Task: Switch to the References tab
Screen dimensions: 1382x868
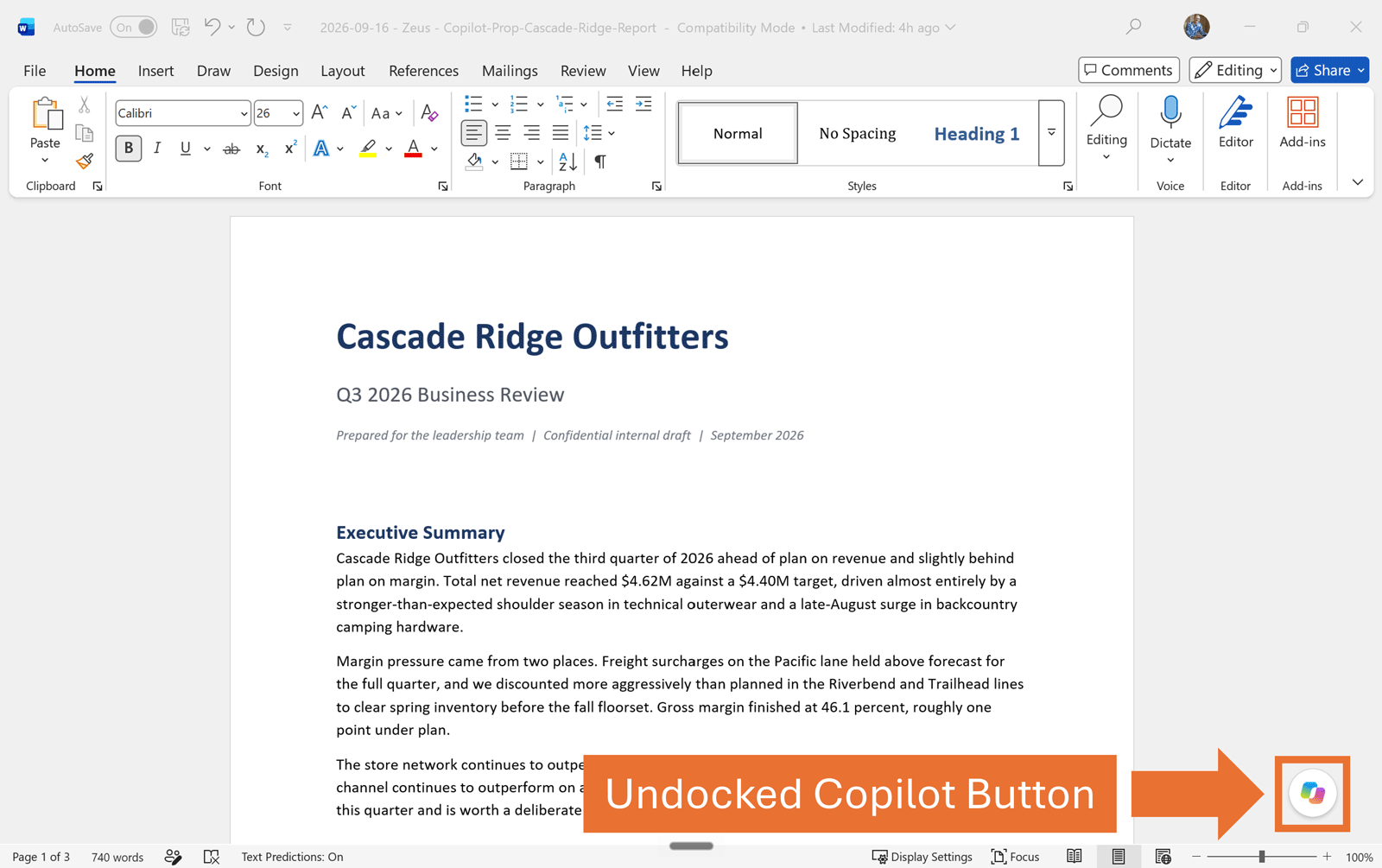Action: tap(423, 71)
